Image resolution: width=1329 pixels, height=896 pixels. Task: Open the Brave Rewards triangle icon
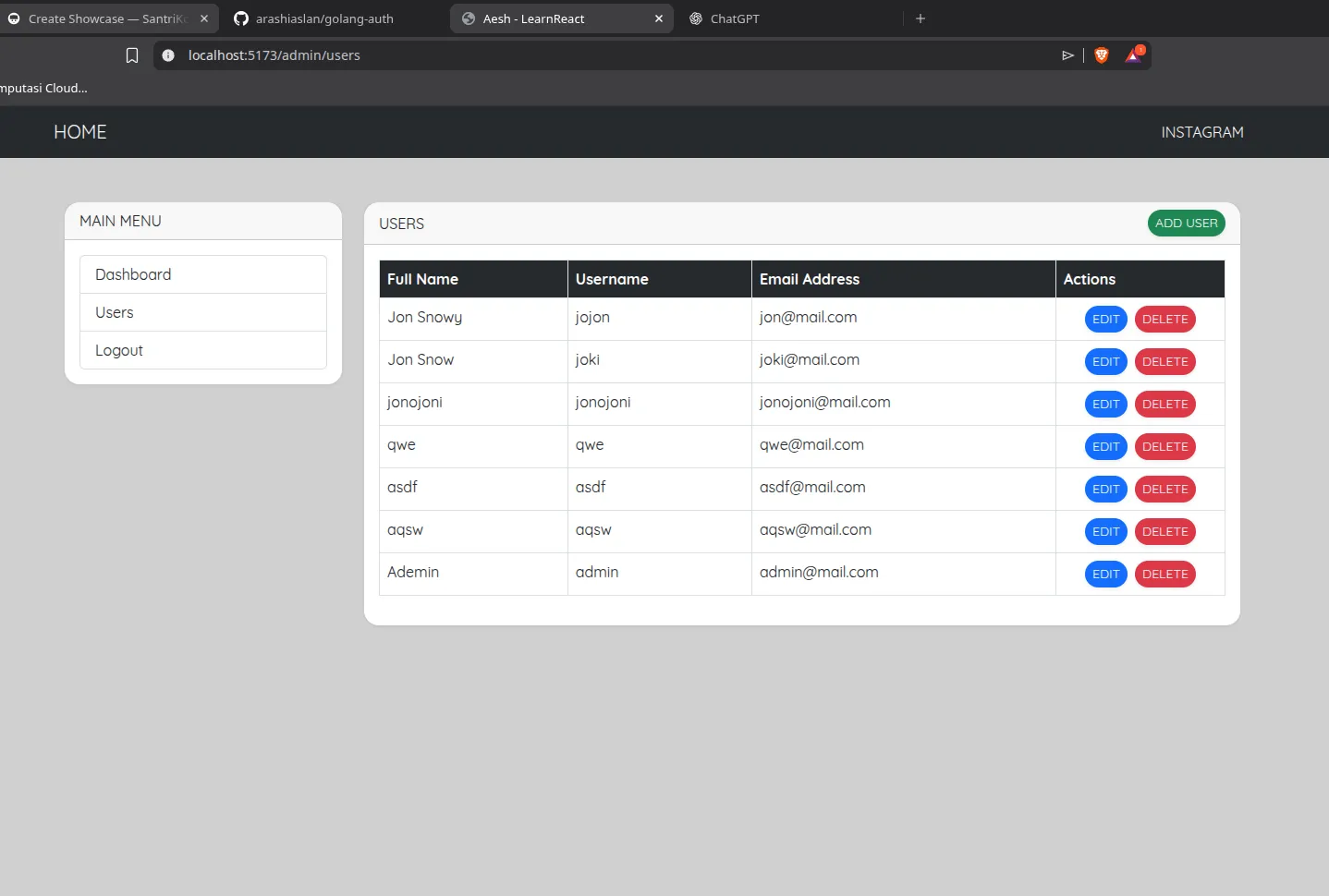tap(1134, 54)
